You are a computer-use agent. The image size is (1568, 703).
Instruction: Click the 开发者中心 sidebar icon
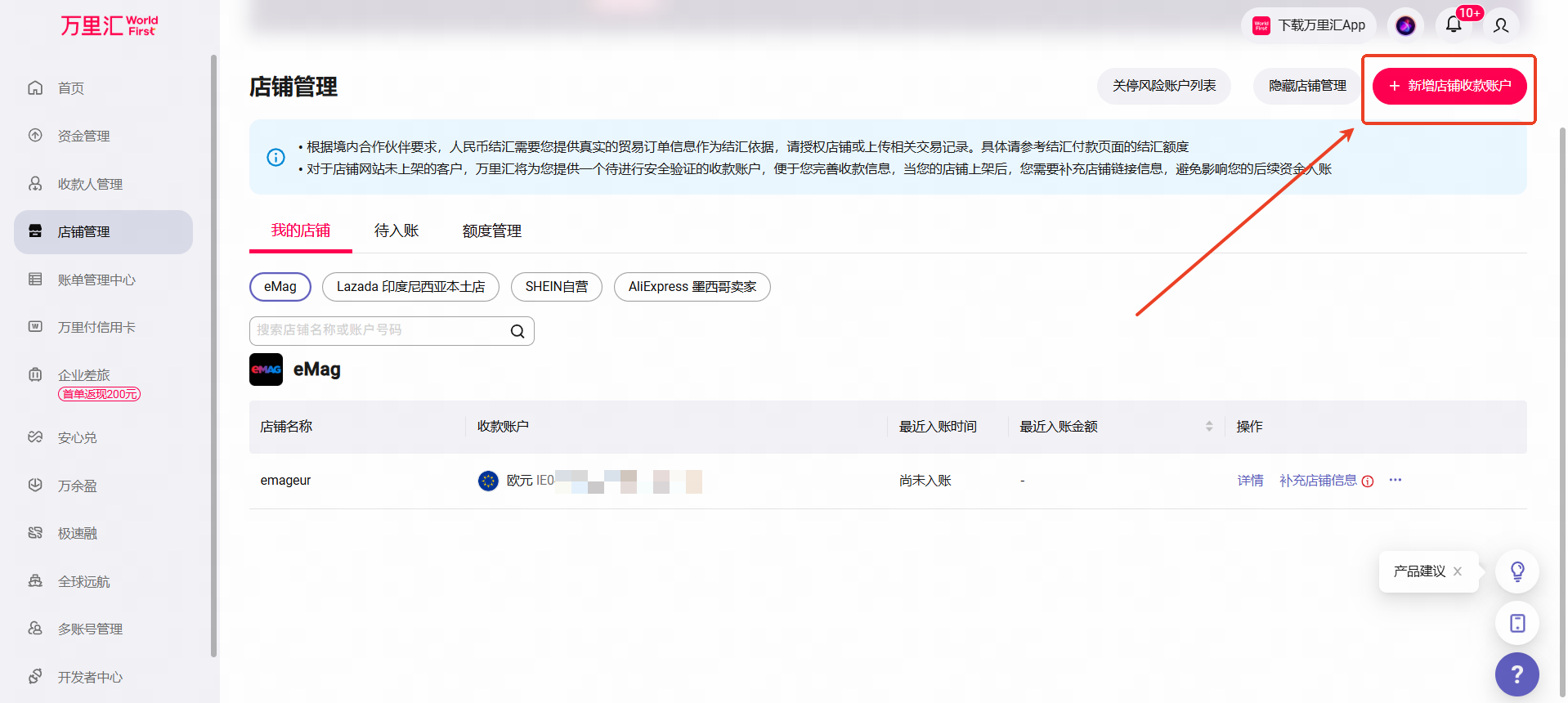(35, 676)
